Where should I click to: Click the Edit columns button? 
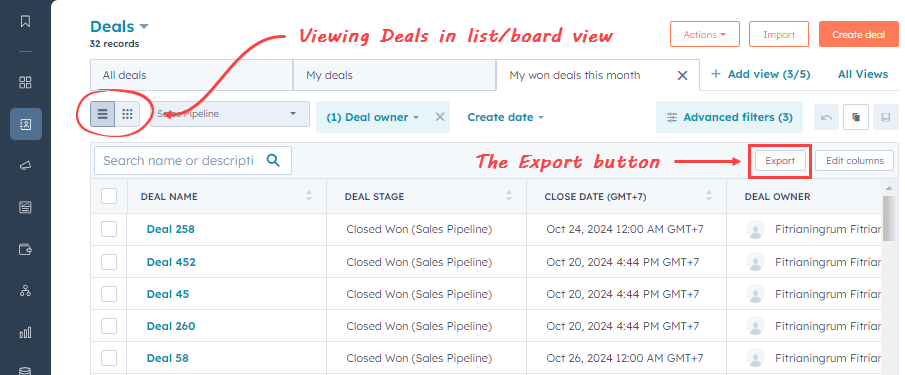coord(855,161)
